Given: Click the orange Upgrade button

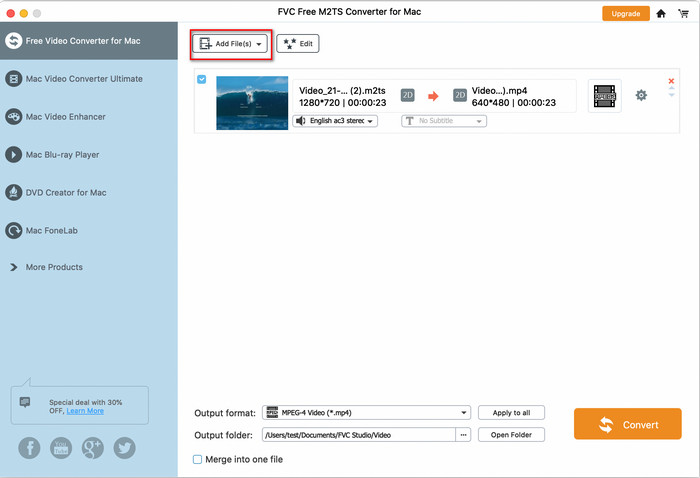Looking at the screenshot, I should (625, 13).
